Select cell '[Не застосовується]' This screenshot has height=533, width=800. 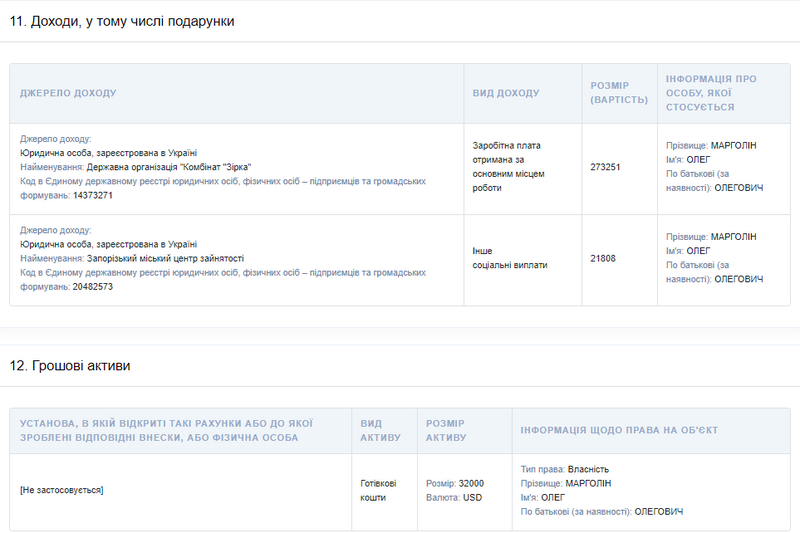62,490
